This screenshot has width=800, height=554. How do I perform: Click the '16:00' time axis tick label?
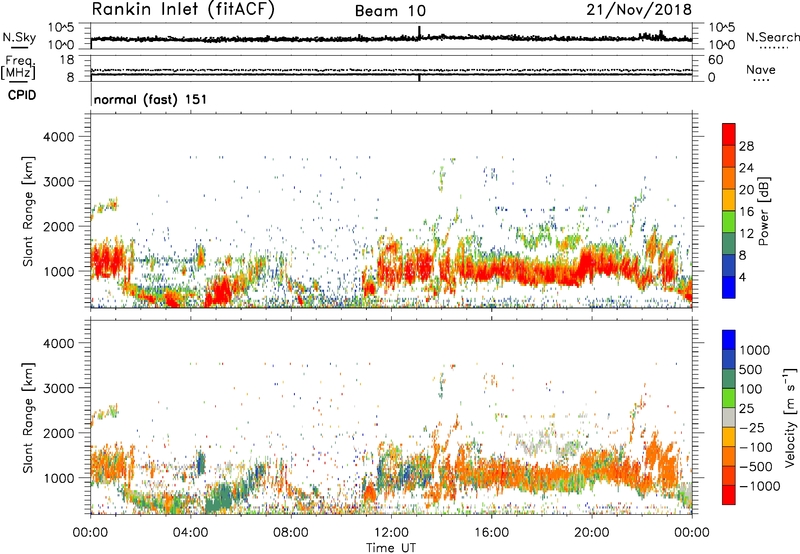click(491, 533)
